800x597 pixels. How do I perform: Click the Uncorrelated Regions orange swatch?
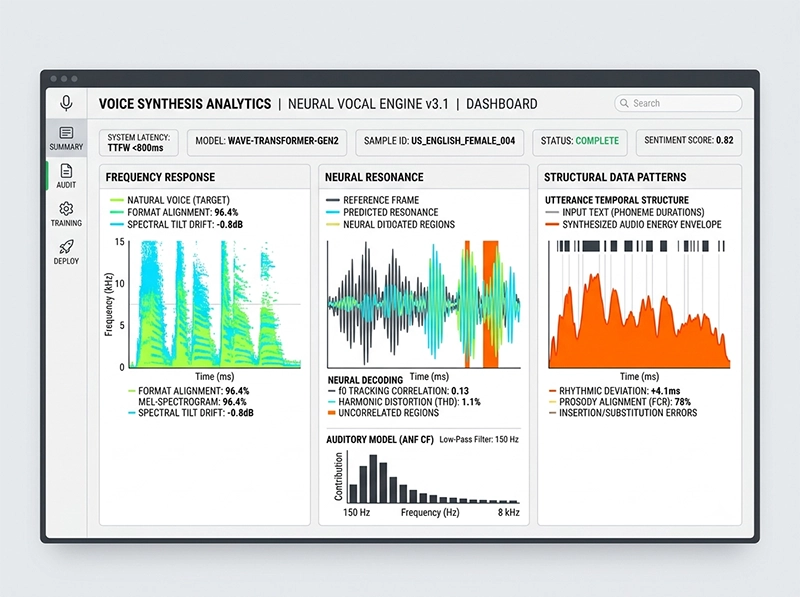tap(331, 413)
